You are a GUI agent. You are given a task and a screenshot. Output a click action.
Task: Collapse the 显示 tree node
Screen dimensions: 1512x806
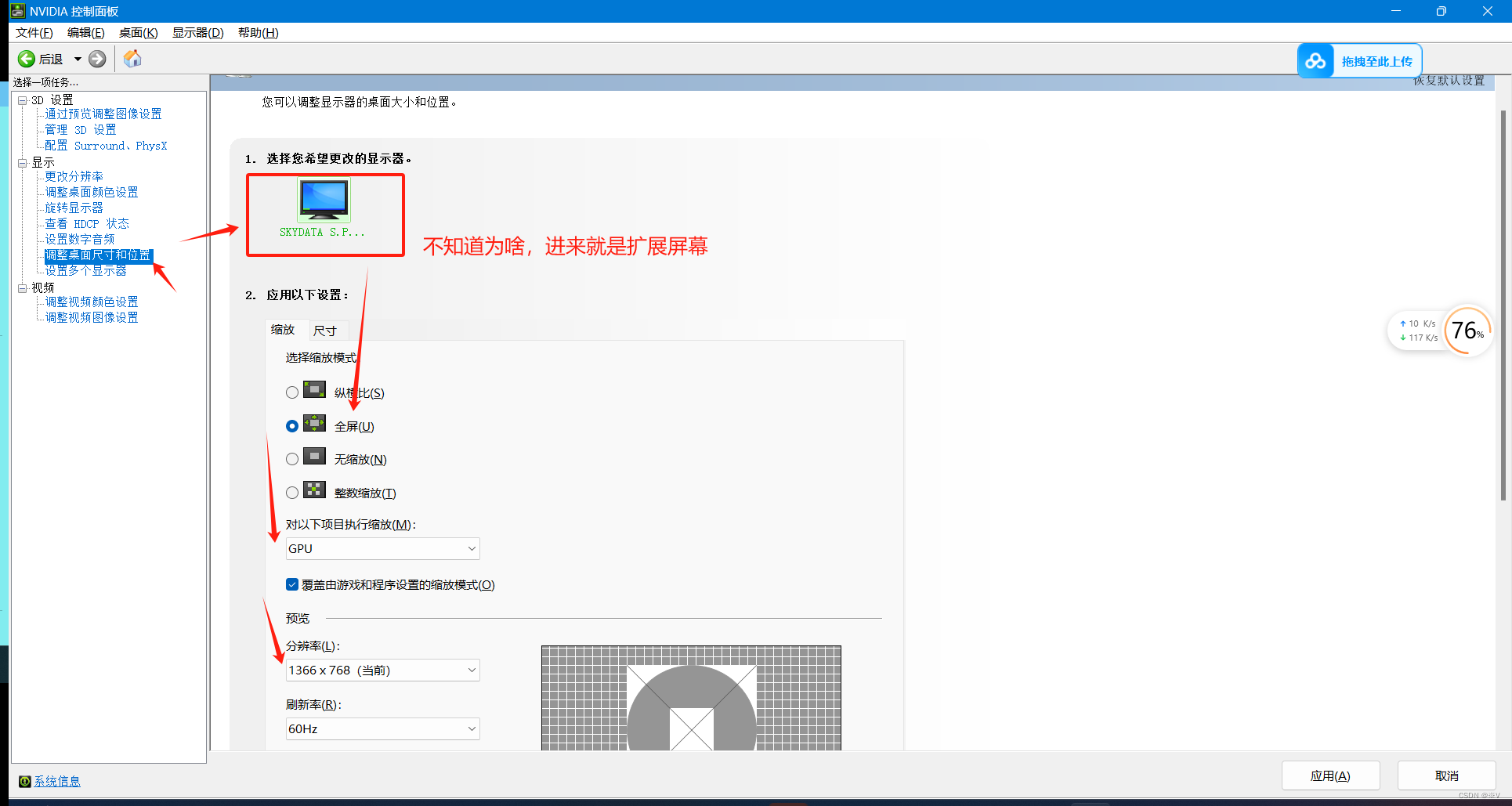tap(23, 163)
